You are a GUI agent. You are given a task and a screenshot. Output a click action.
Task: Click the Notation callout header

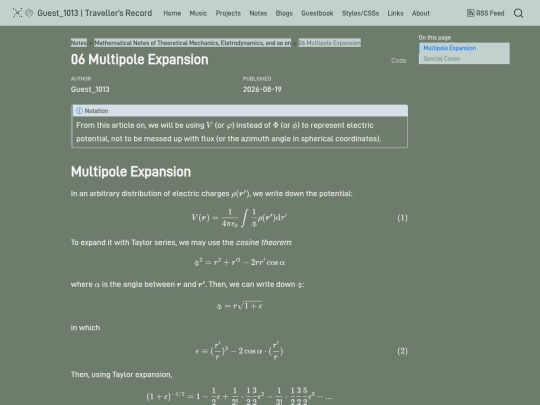tap(240, 111)
